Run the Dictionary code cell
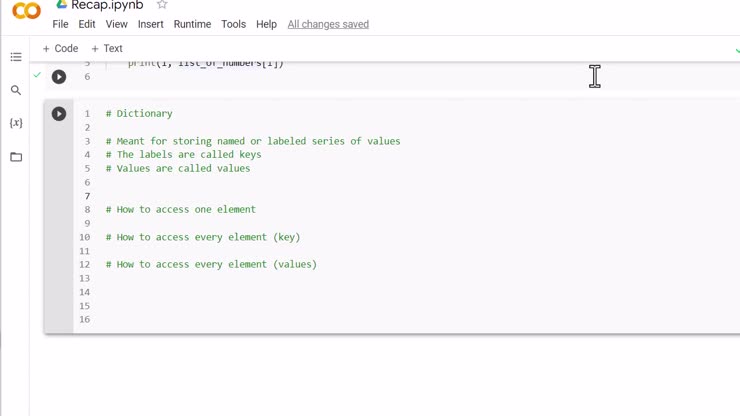This screenshot has width=740, height=416. pos(59,114)
